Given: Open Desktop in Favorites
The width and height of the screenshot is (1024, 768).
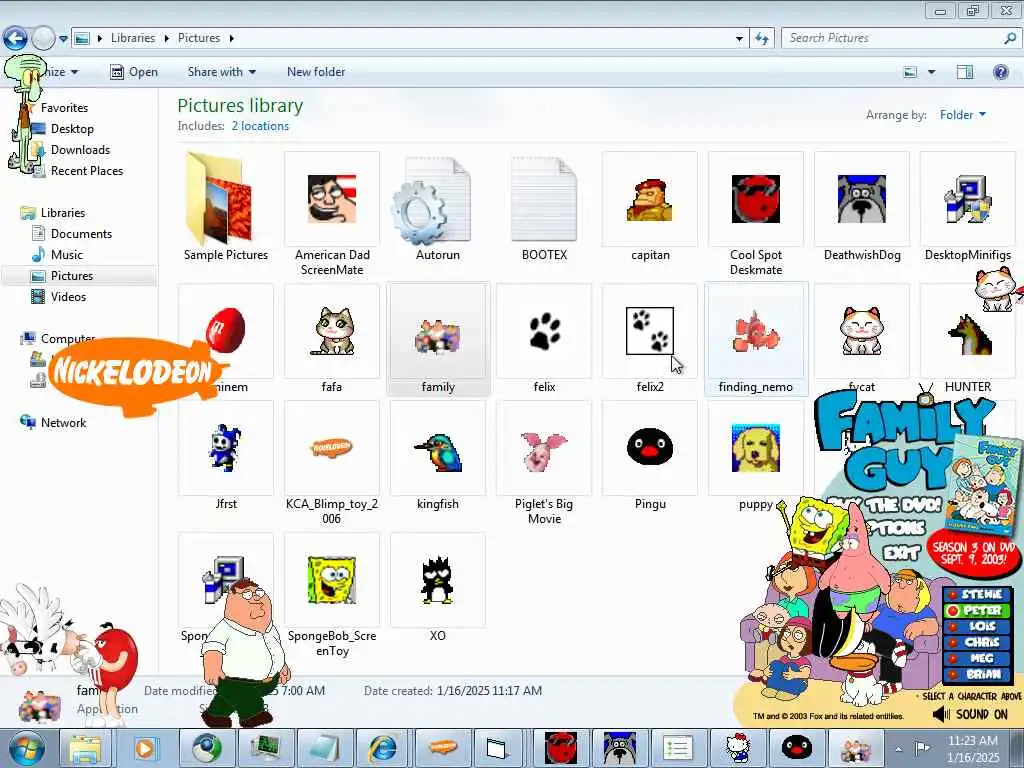Looking at the screenshot, I should click(x=72, y=129).
